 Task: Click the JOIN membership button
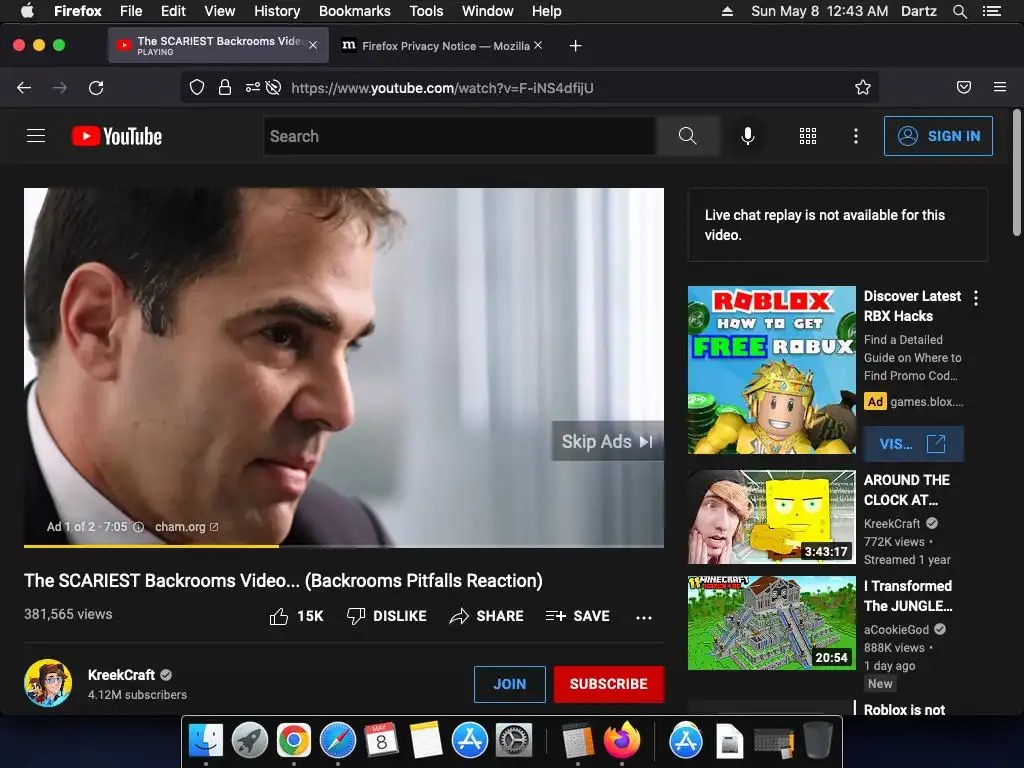(x=509, y=684)
